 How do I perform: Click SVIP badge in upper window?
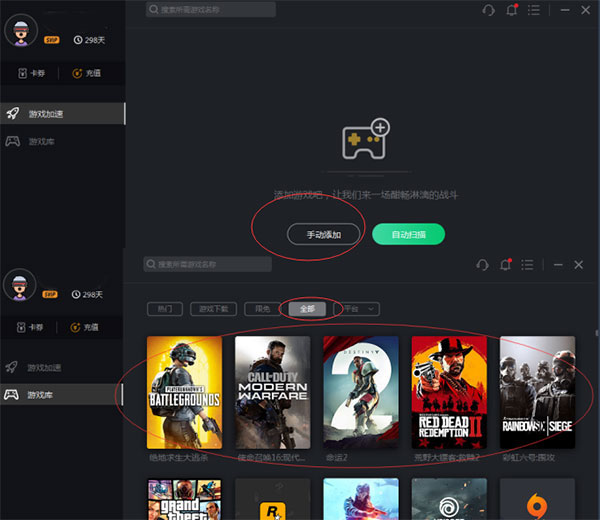pyautogui.click(x=52, y=40)
